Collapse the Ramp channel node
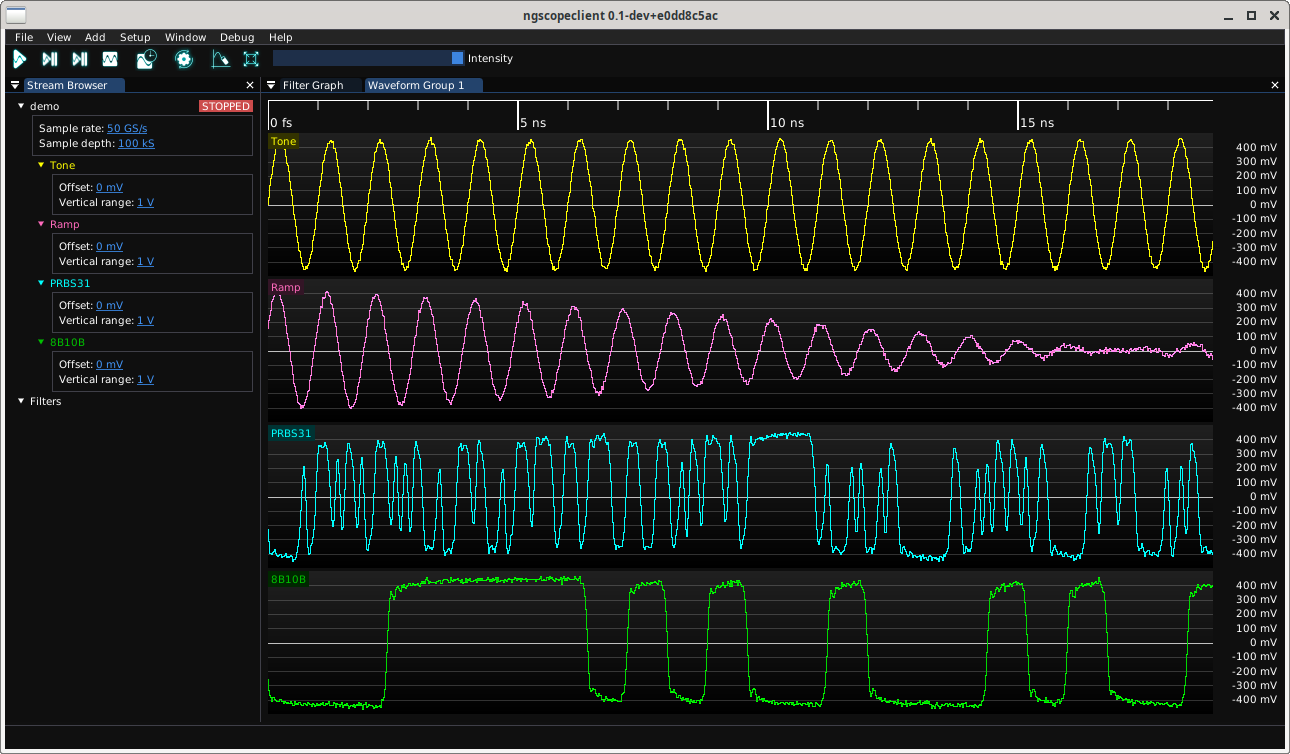The width and height of the screenshot is (1290, 754). click(x=41, y=224)
